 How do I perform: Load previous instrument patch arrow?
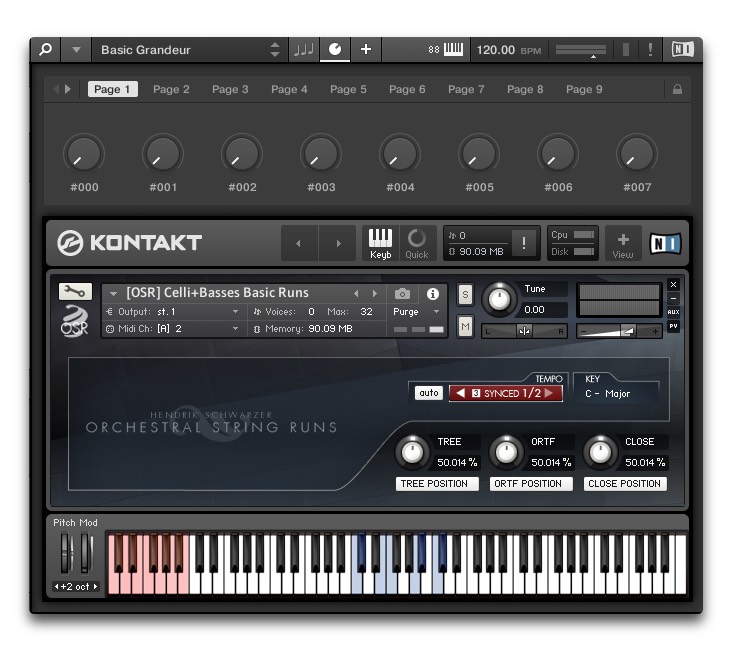(356, 294)
